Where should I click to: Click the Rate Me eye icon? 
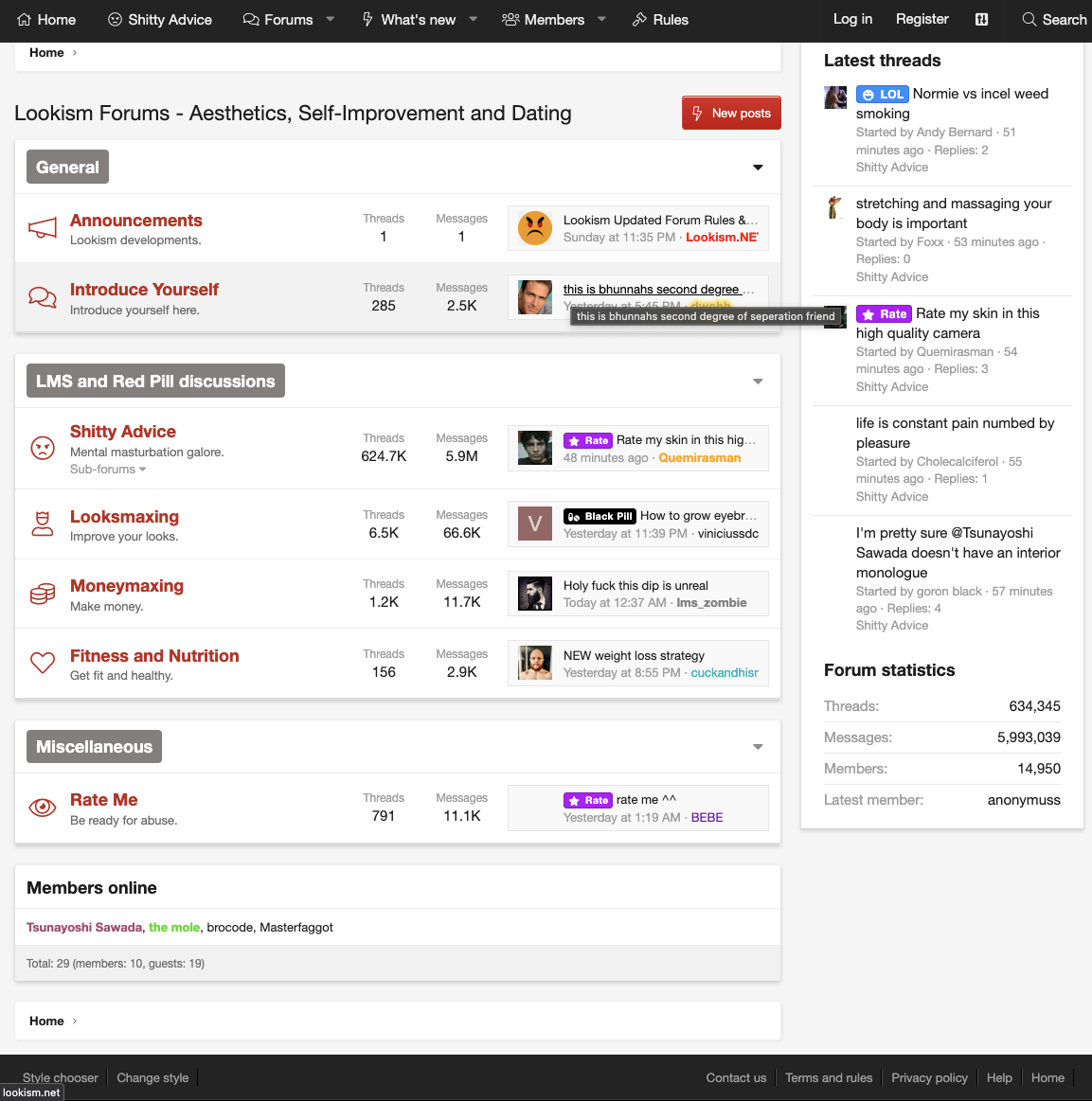[42, 808]
